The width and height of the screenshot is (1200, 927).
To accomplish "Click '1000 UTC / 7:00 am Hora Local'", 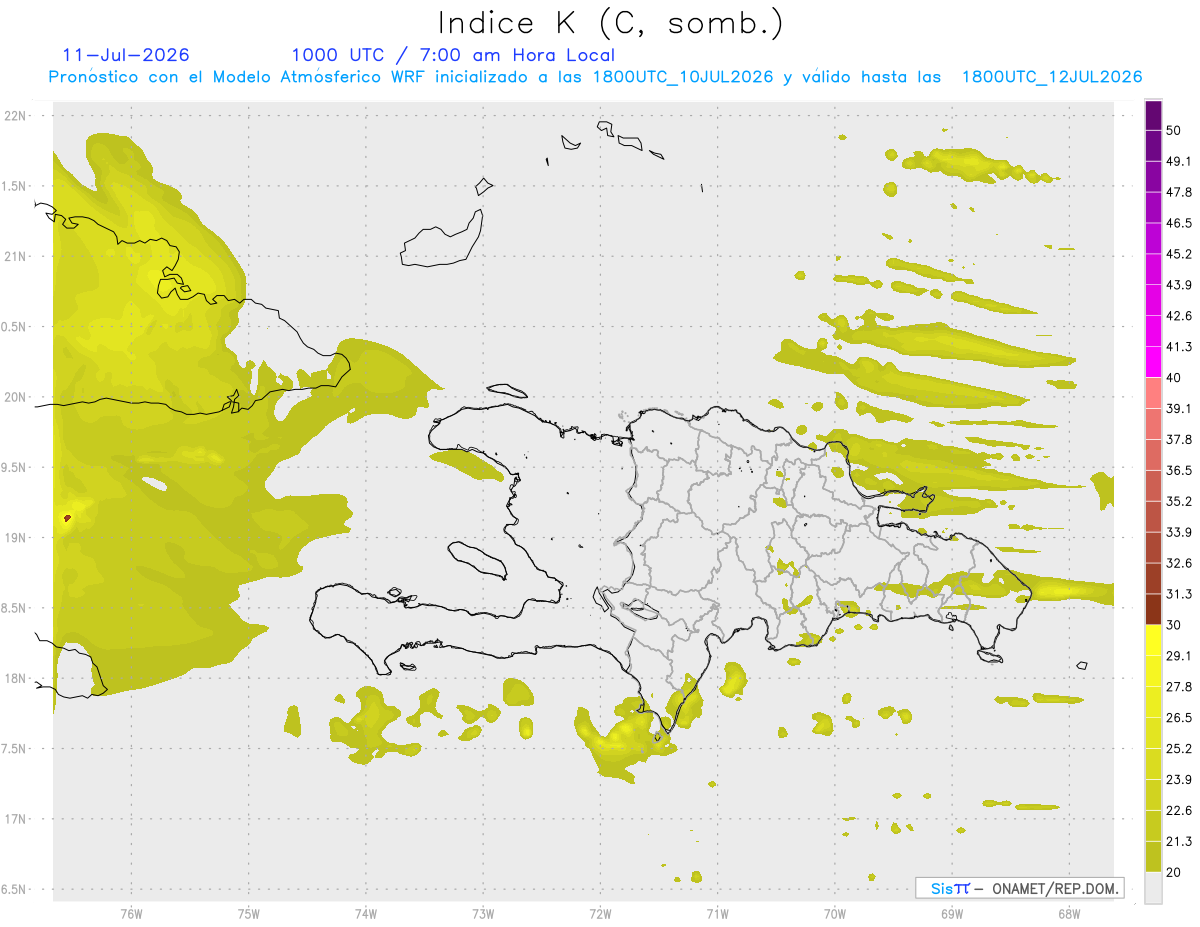I will [453, 55].
